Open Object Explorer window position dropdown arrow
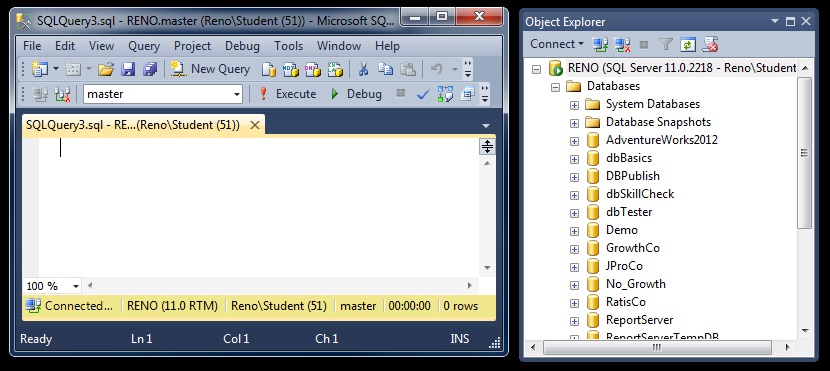The width and height of the screenshot is (830, 371). (x=775, y=22)
